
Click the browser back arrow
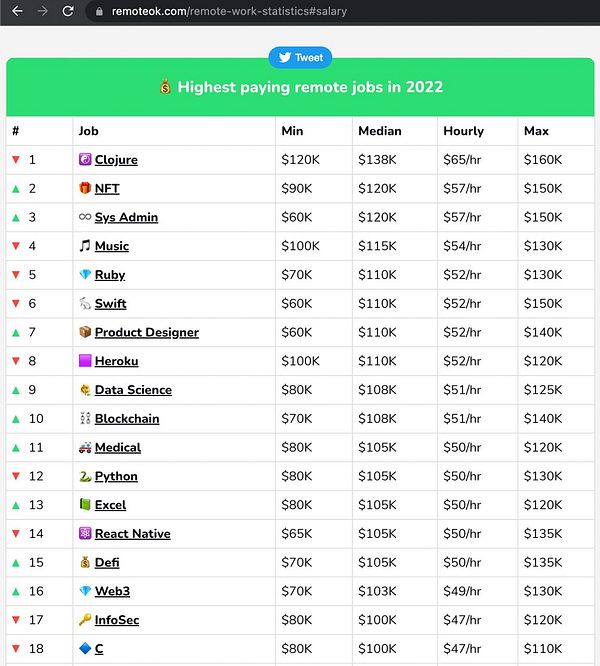[x=14, y=11]
